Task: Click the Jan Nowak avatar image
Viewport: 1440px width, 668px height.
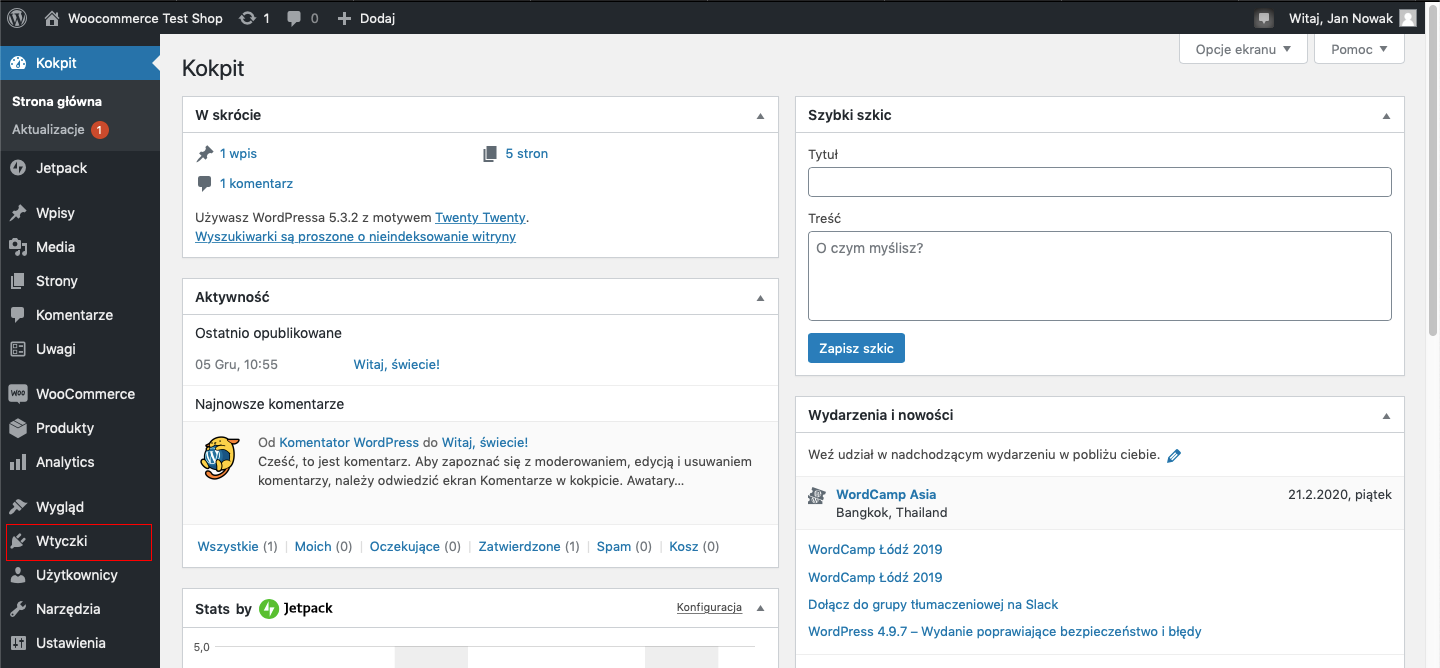Action: click(1407, 18)
